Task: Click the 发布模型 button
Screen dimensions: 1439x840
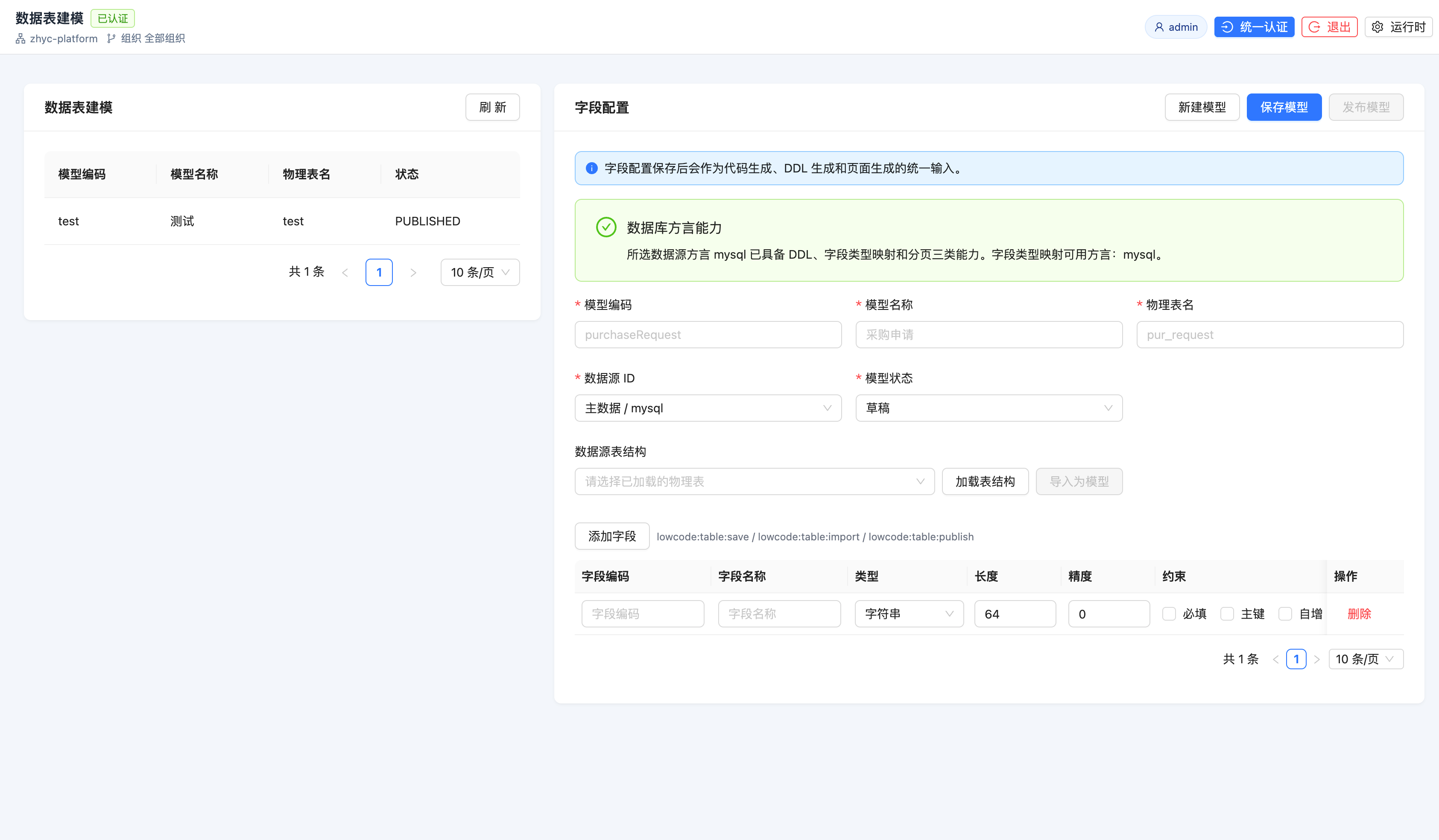Action: [x=1366, y=107]
